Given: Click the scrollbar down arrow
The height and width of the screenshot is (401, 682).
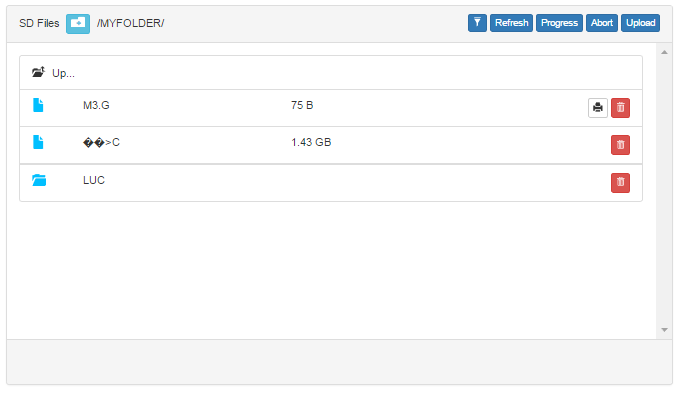Looking at the screenshot, I should coord(664,330).
